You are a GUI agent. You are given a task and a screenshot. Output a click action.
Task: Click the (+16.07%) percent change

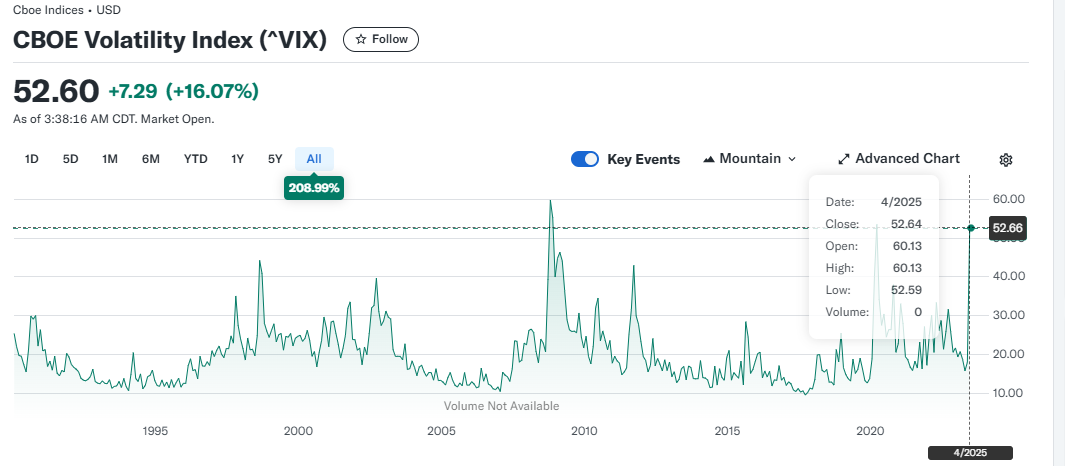[x=212, y=91]
